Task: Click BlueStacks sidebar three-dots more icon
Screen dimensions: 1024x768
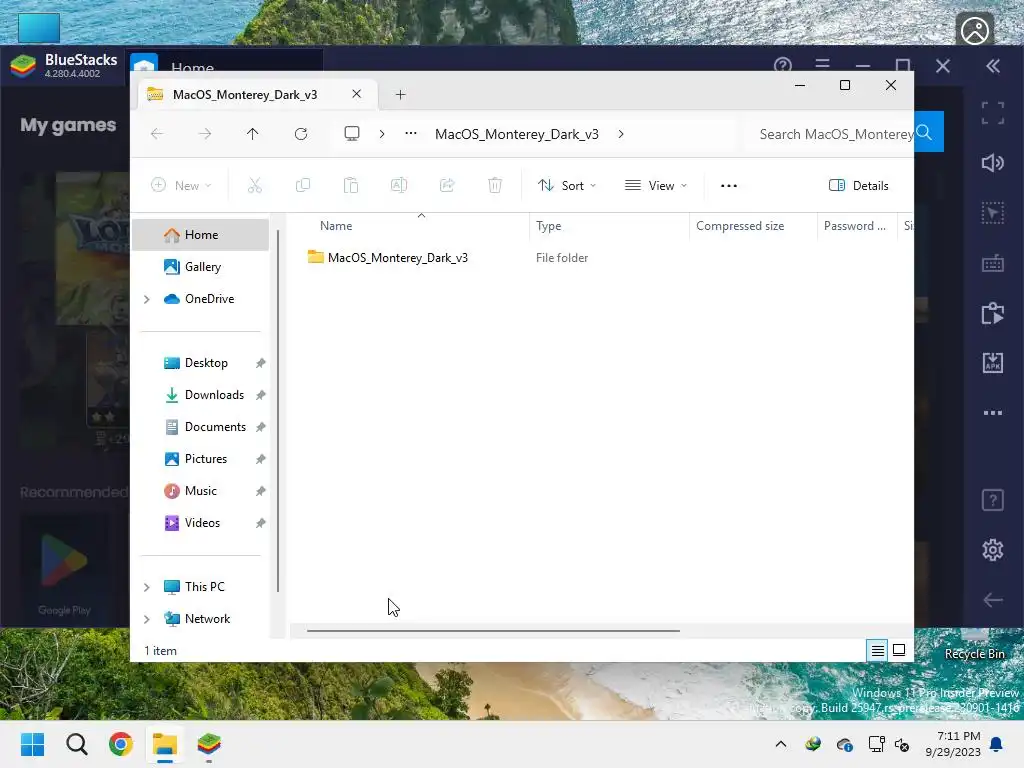Action: [993, 413]
